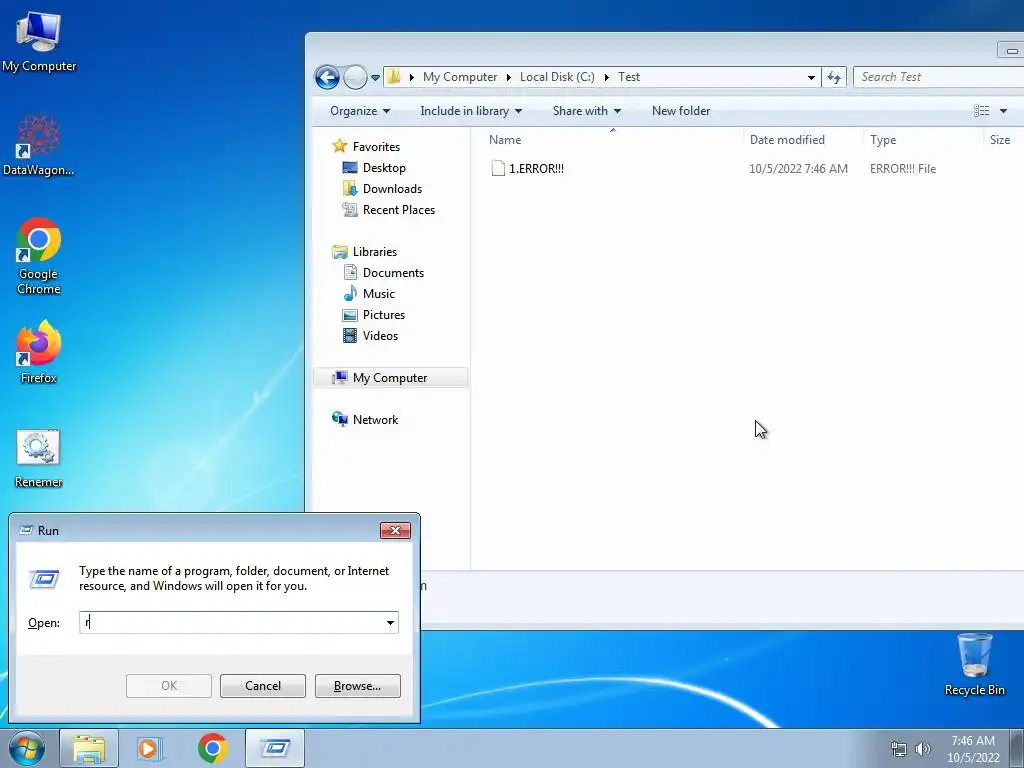Viewport: 1024px width, 768px height.
Task: Expand address bar history dropdown
Action: click(x=811, y=77)
